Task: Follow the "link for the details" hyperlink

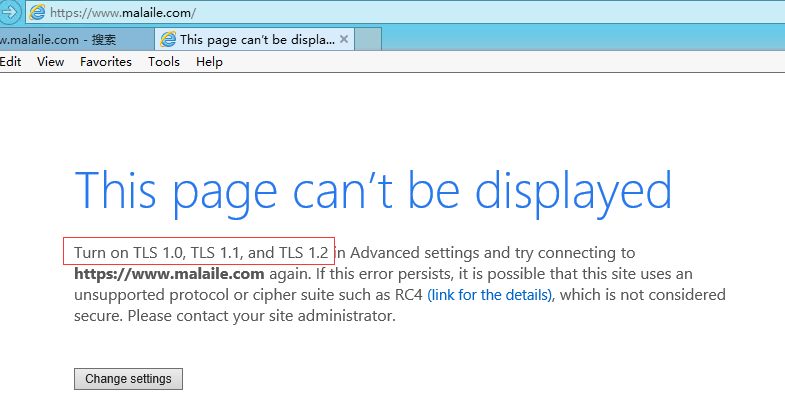Action: 489,295
